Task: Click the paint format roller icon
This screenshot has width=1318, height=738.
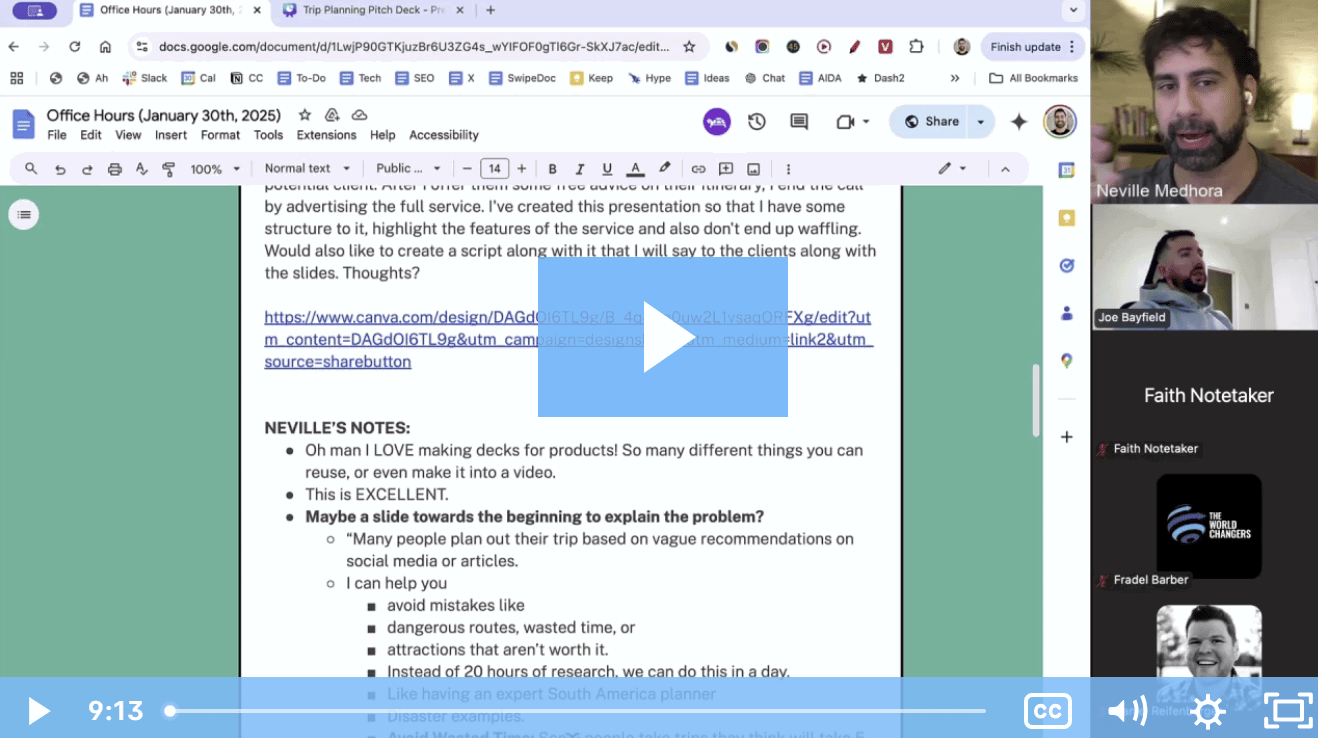Action: tap(168, 169)
